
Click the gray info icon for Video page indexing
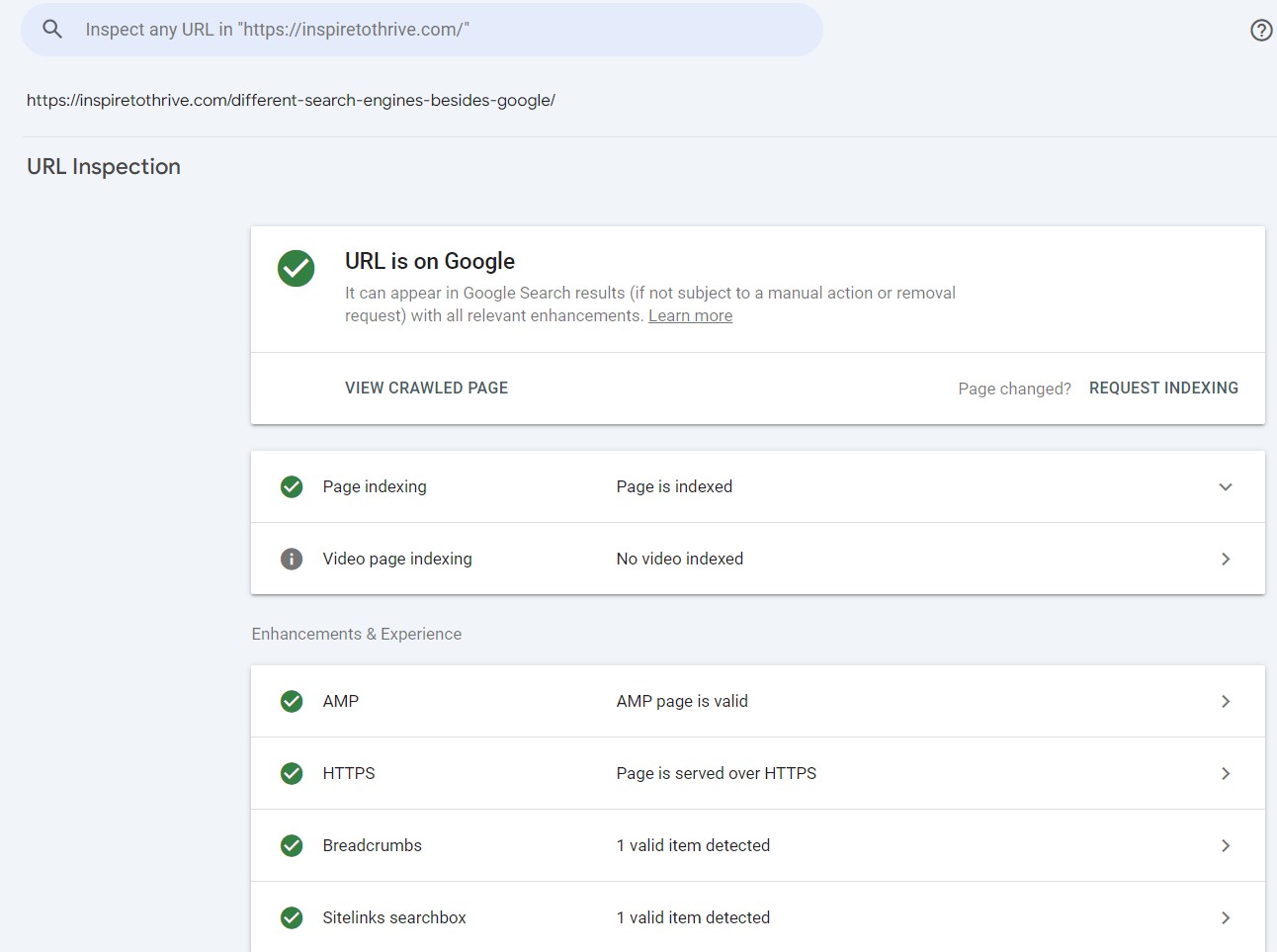pos(291,559)
